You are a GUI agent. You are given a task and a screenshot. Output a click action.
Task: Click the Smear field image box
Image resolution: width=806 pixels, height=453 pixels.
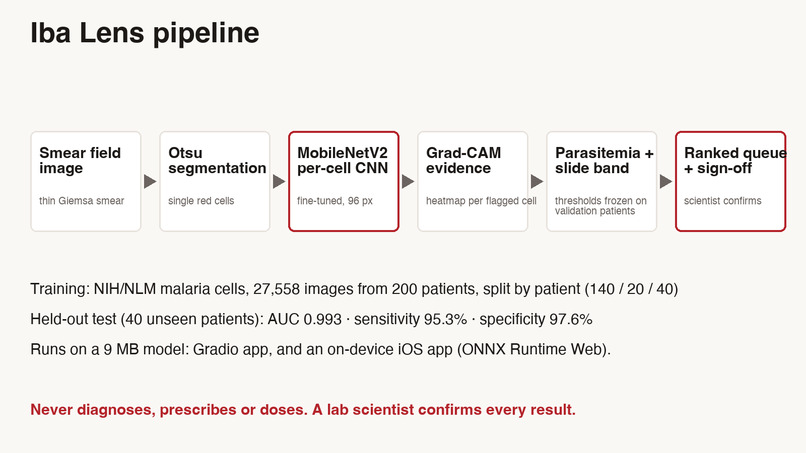[x=86, y=182]
